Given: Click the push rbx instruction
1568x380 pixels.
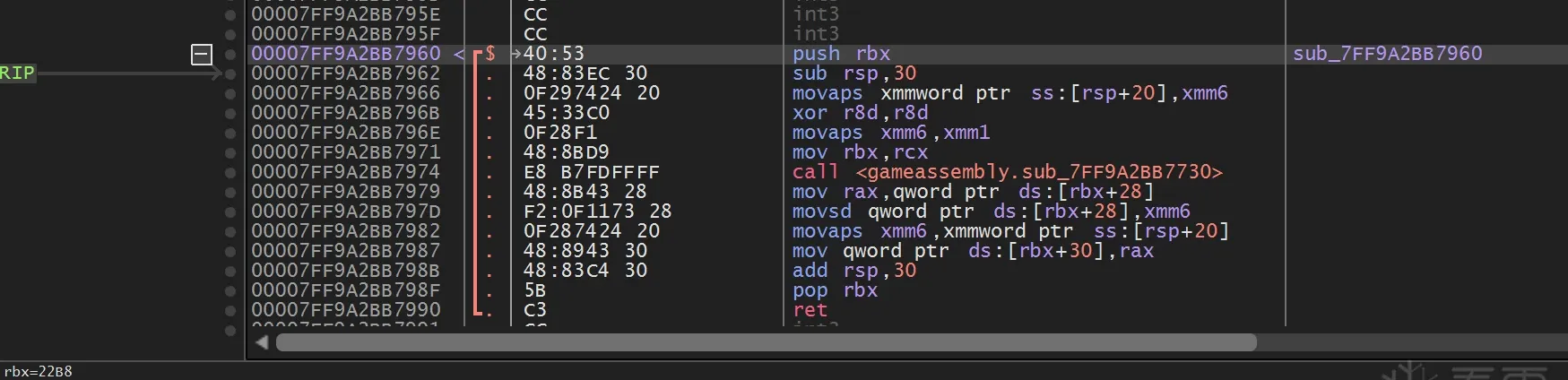Looking at the screenshot, I should tap(841, 54).
